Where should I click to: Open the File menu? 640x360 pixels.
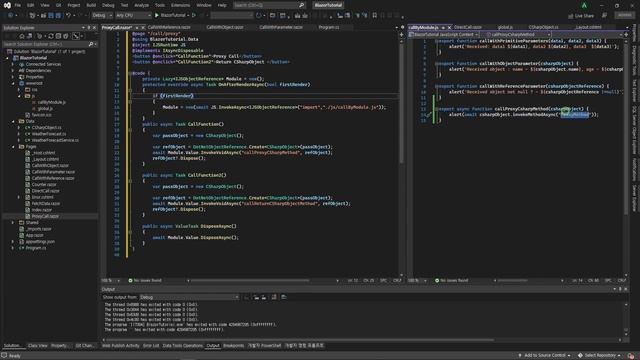pos(18,5)
